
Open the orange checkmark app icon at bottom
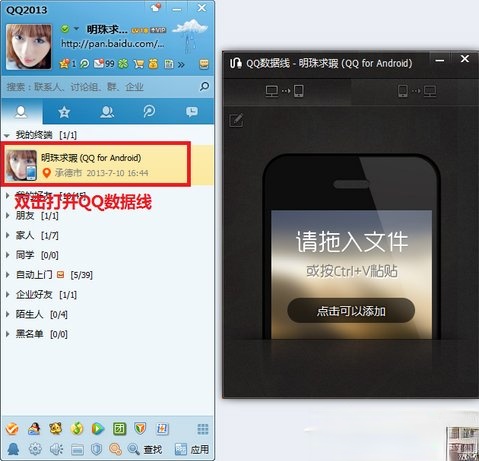pyautogui.click(x=12, y=429)
